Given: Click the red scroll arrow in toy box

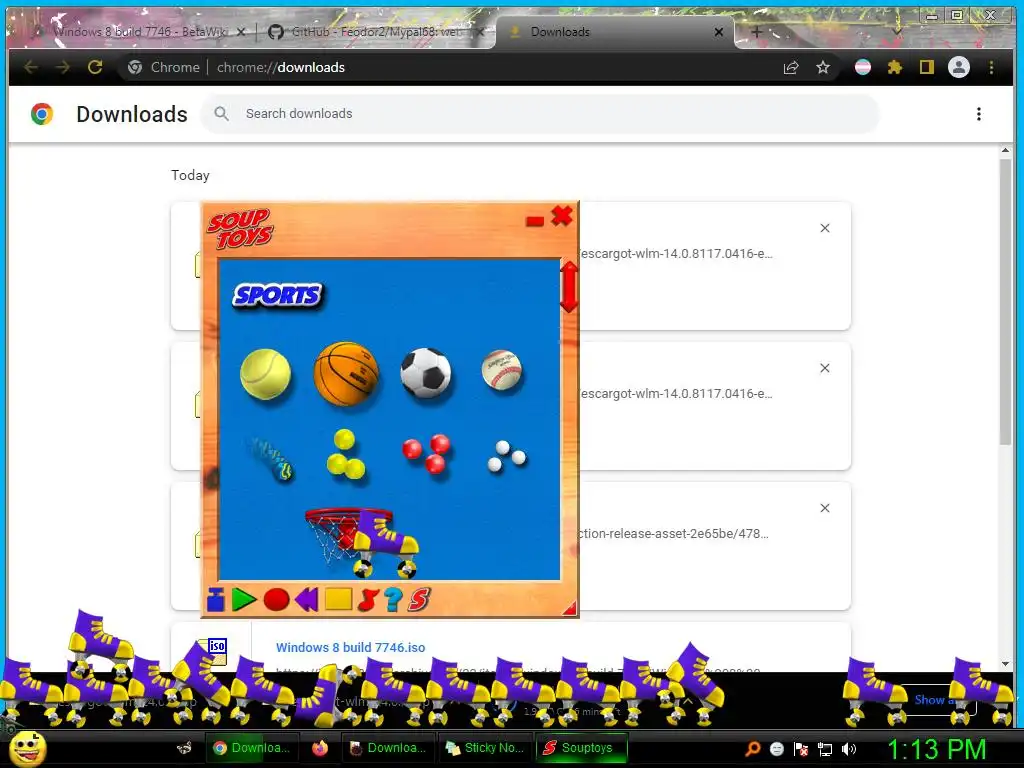Looking at the screenshot, I should 569,287.
